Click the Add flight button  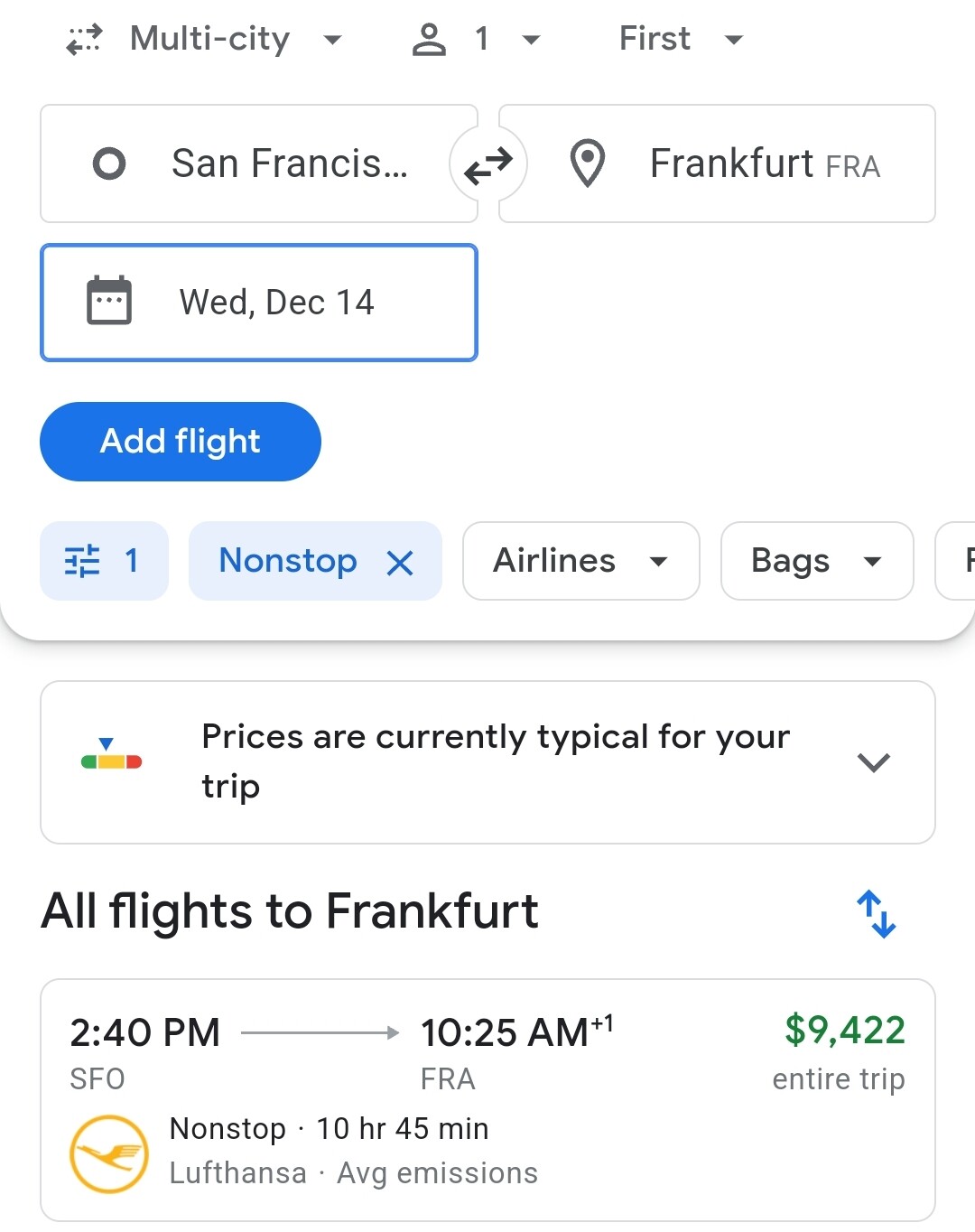pyautogui.click(x=181, y=442)
